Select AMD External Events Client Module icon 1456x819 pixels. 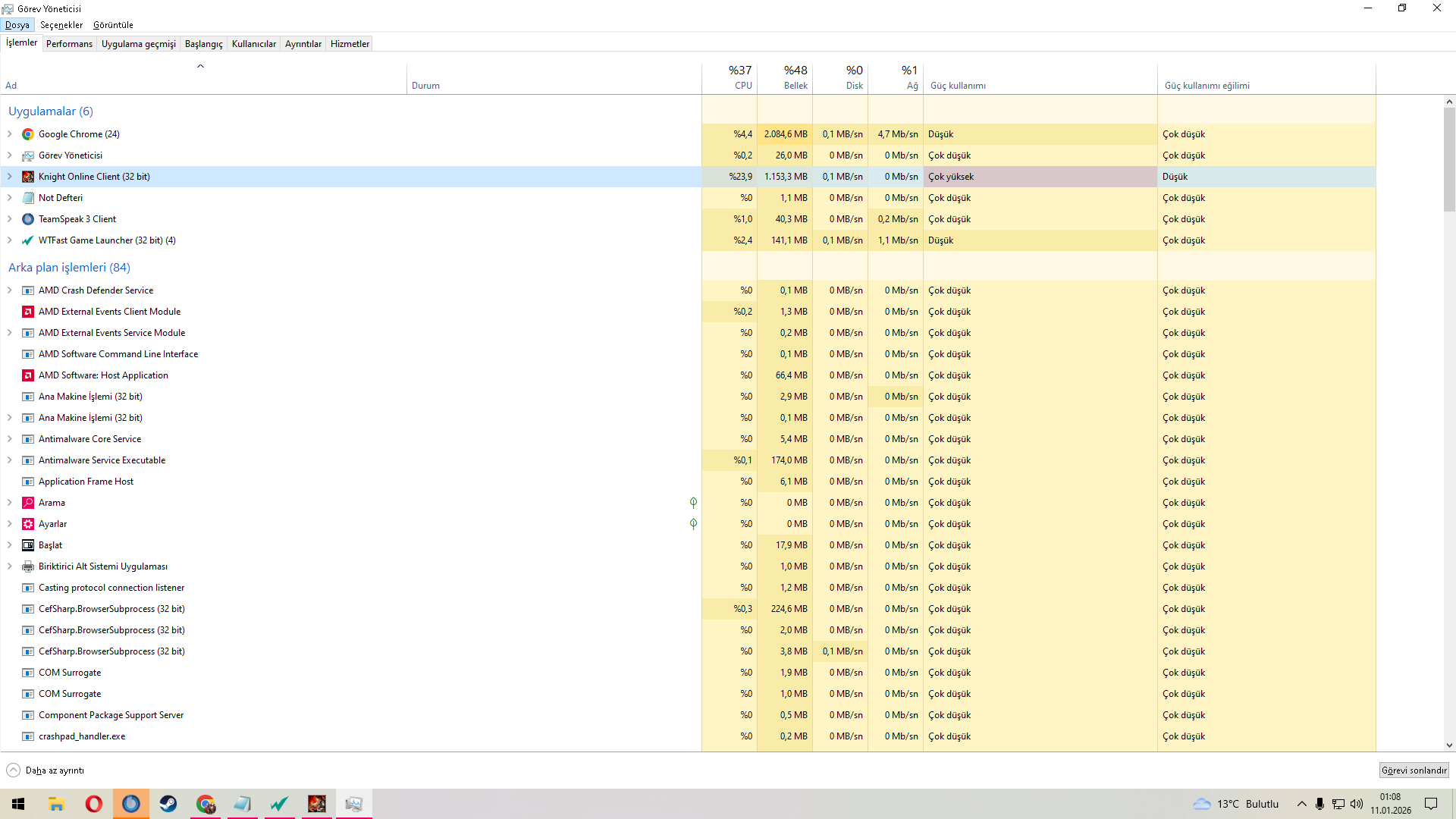(x=28, y=312)
